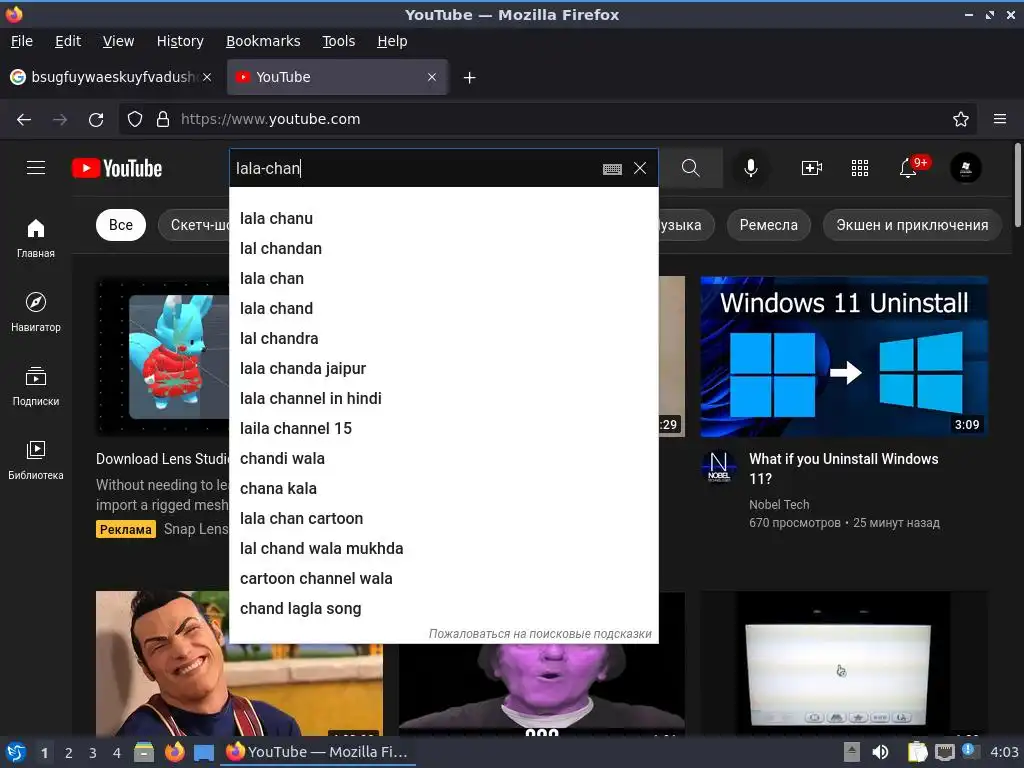Viewport: 1024px width, 768px height.
Task: Close the YouTube tab
Action: [432, 77]
